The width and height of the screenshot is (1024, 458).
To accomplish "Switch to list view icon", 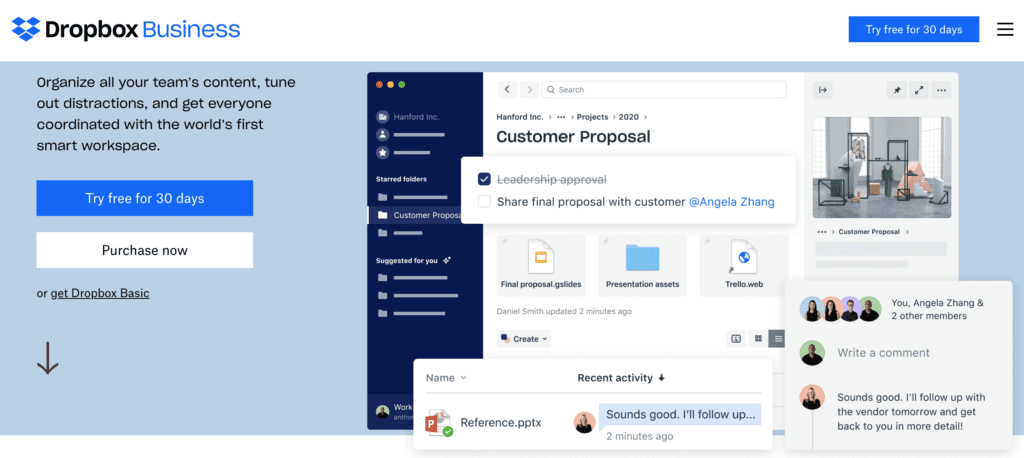I will tap(778, 339).
